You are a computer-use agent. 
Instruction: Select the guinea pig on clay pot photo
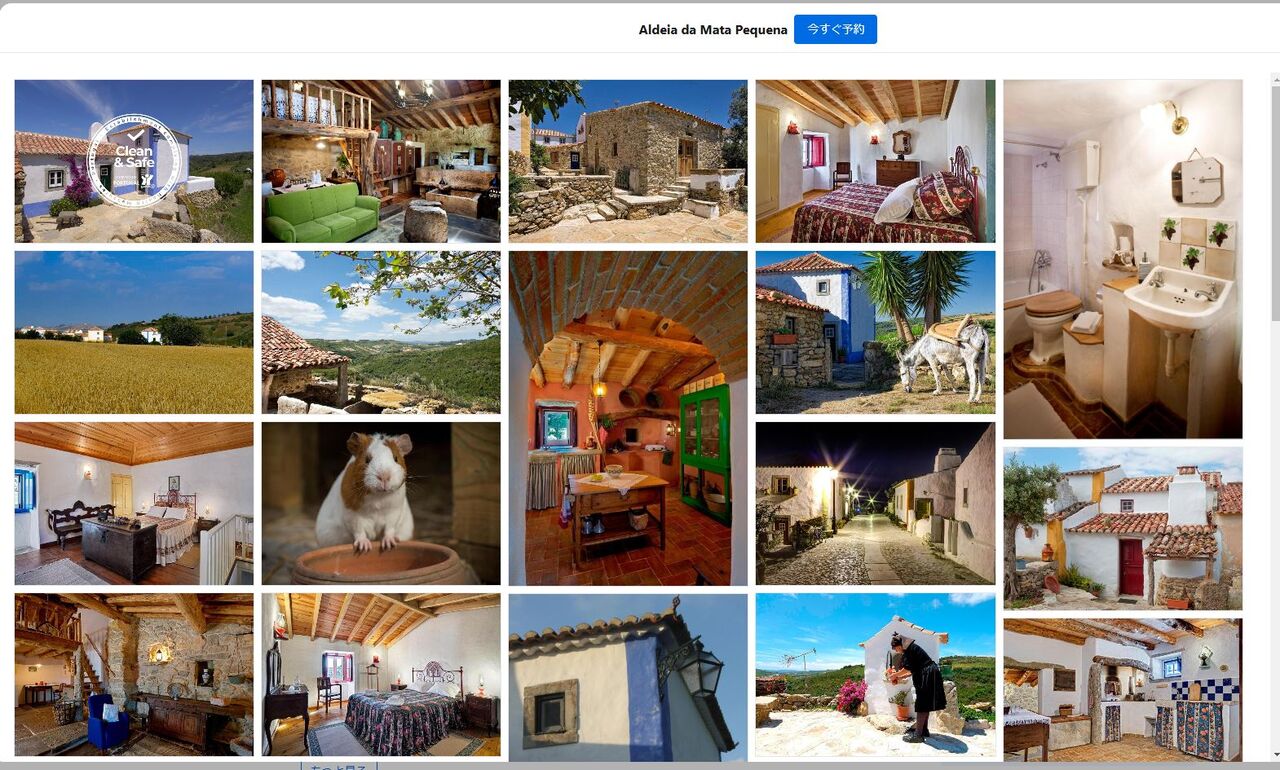tap(381, 503)
